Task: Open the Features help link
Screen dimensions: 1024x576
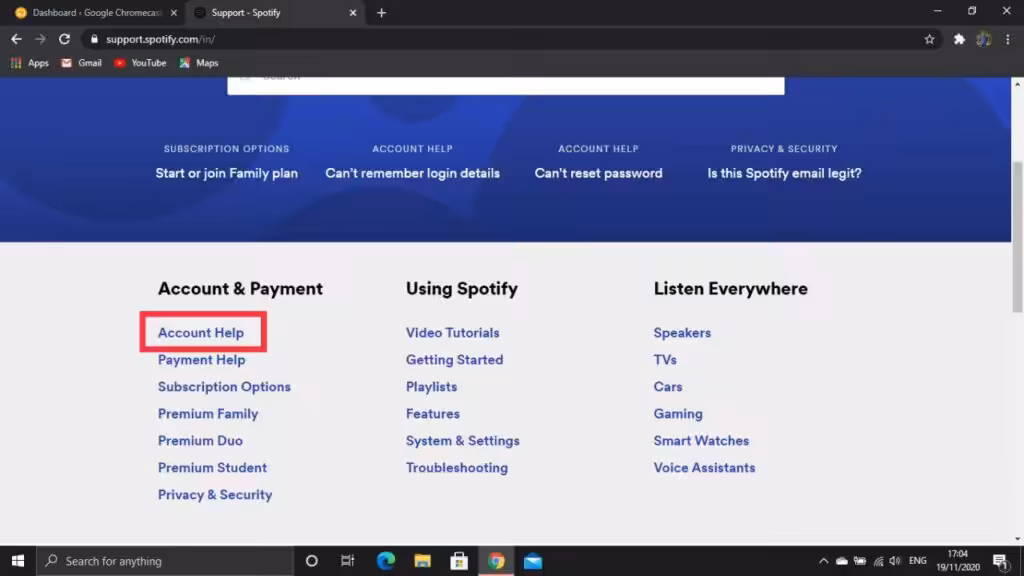Action: point(432,413)
